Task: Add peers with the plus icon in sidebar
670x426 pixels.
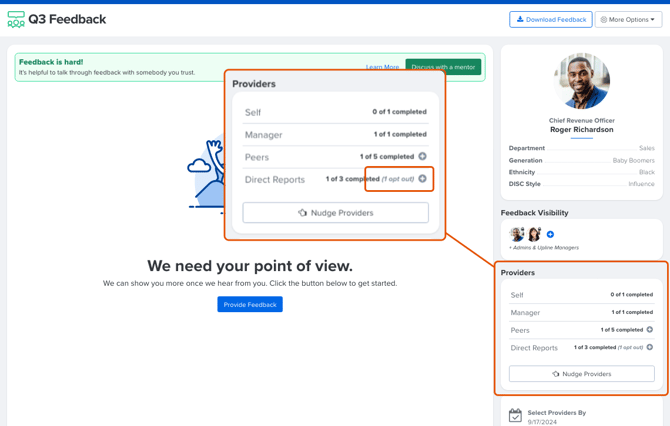Action: [x=649, y=330]
